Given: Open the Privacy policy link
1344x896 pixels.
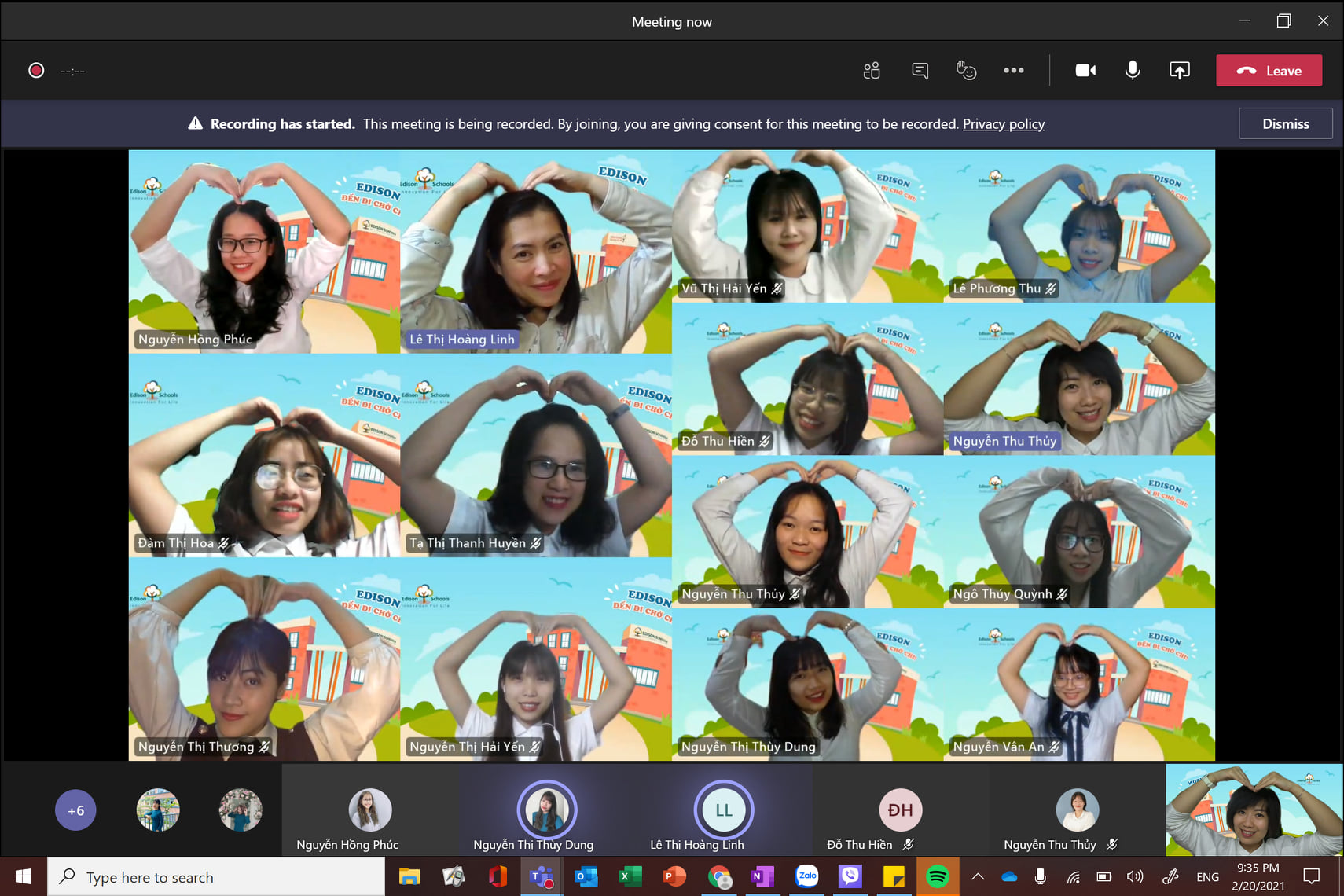Looking at the screenshot, I should pos(1003,124).
